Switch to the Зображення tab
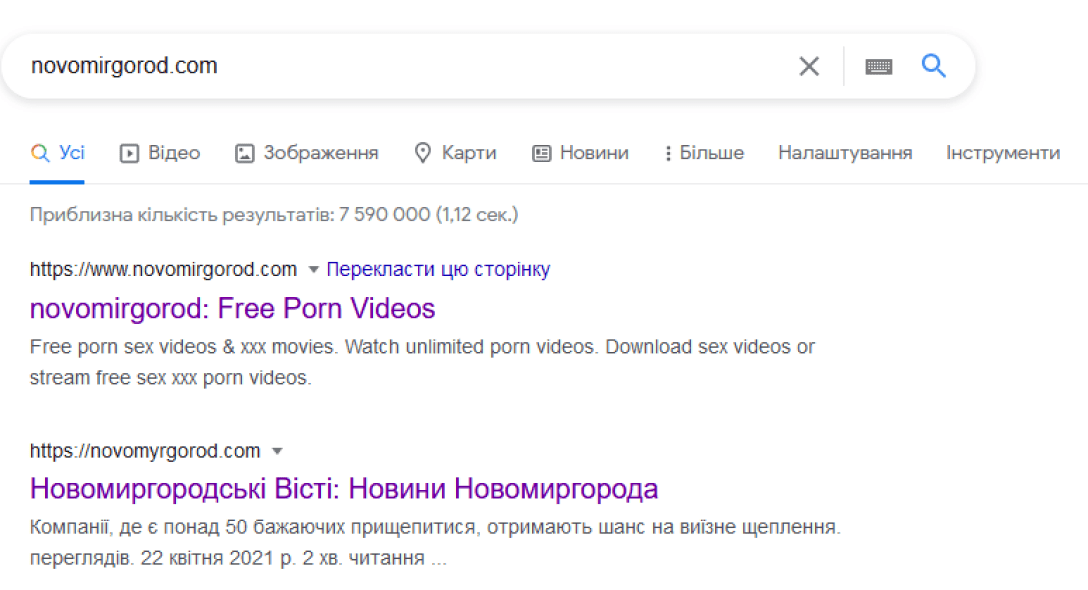This screenshot has width=1088, height=590. pos(307,153)
